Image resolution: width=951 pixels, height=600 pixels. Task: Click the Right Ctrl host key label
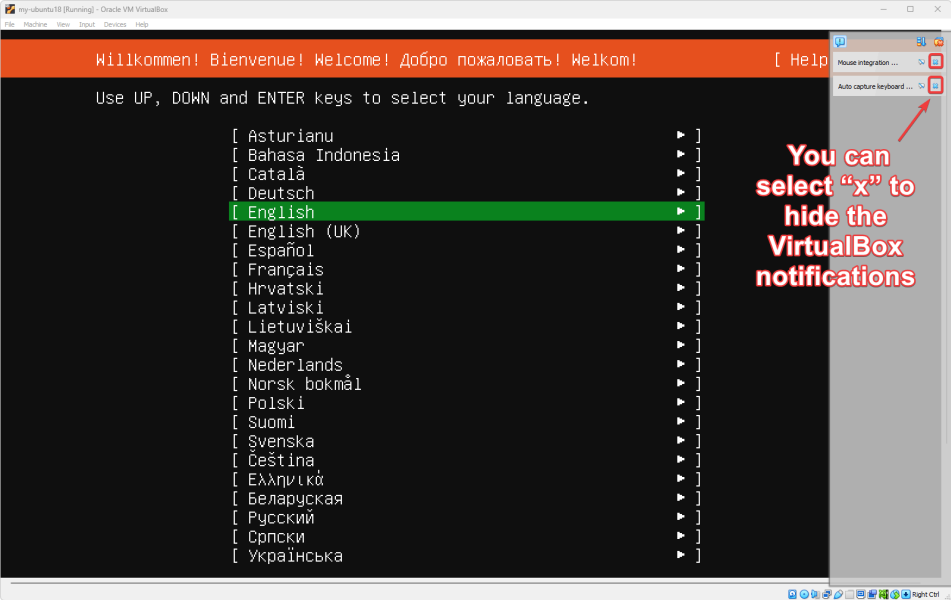click(x=926, y=595)
